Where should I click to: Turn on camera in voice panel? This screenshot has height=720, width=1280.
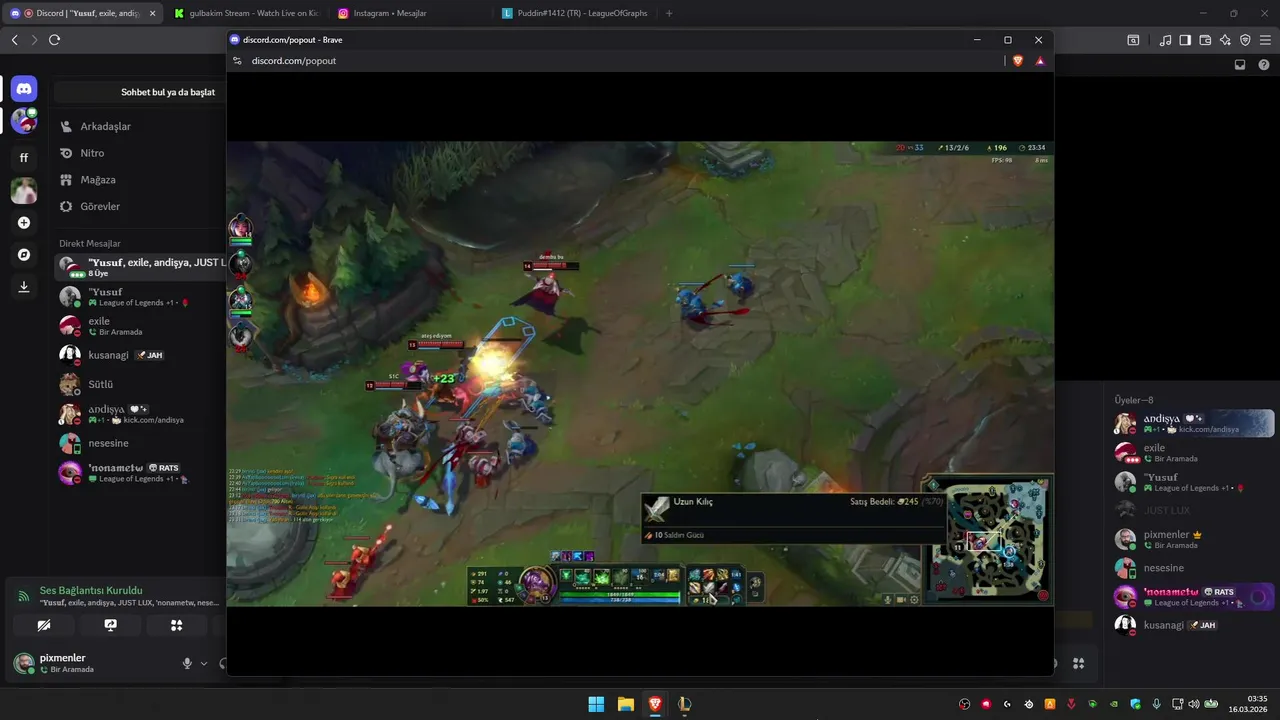coord(43,625)
